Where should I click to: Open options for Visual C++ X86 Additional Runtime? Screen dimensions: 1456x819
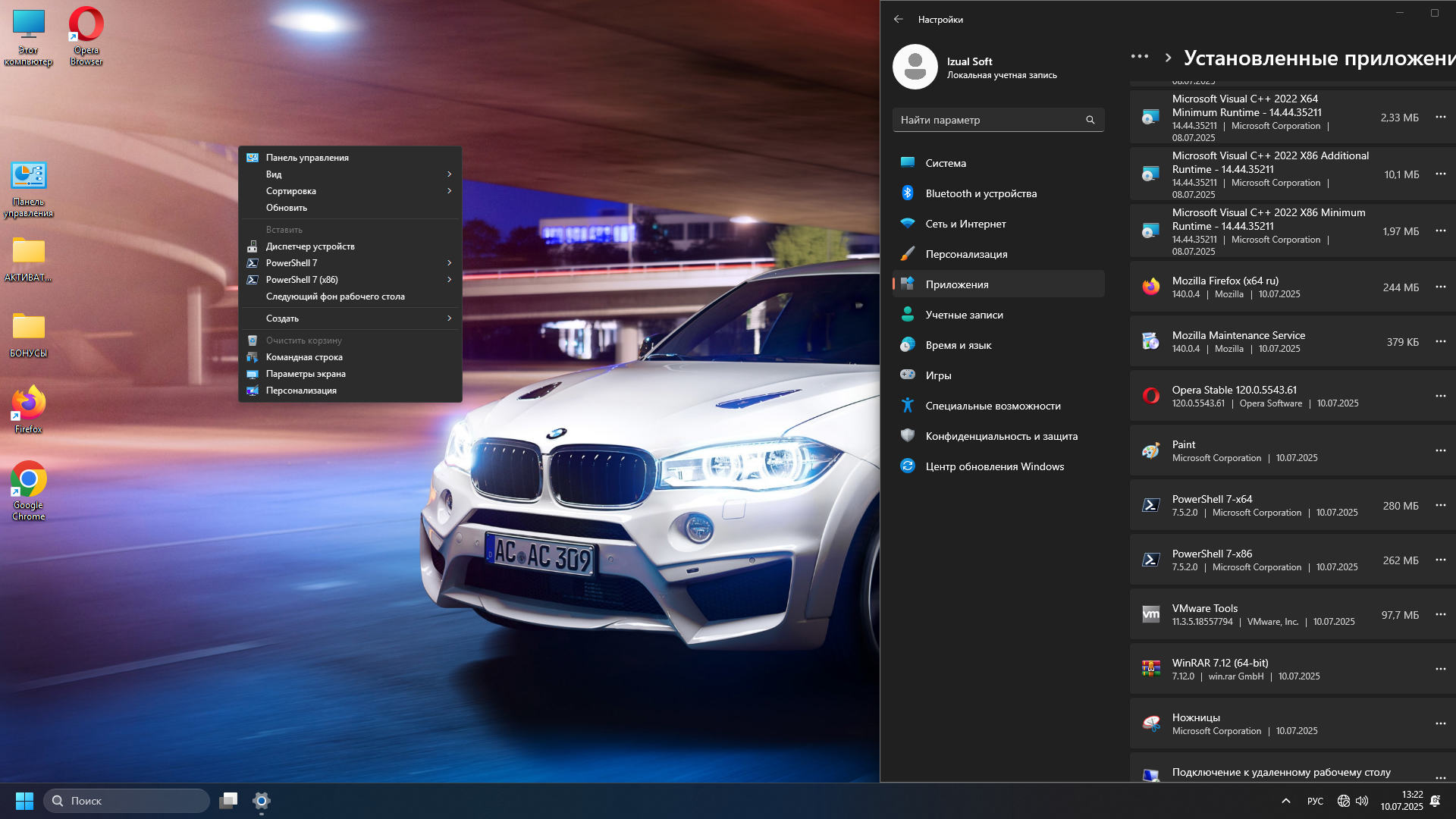(1440, 174)
